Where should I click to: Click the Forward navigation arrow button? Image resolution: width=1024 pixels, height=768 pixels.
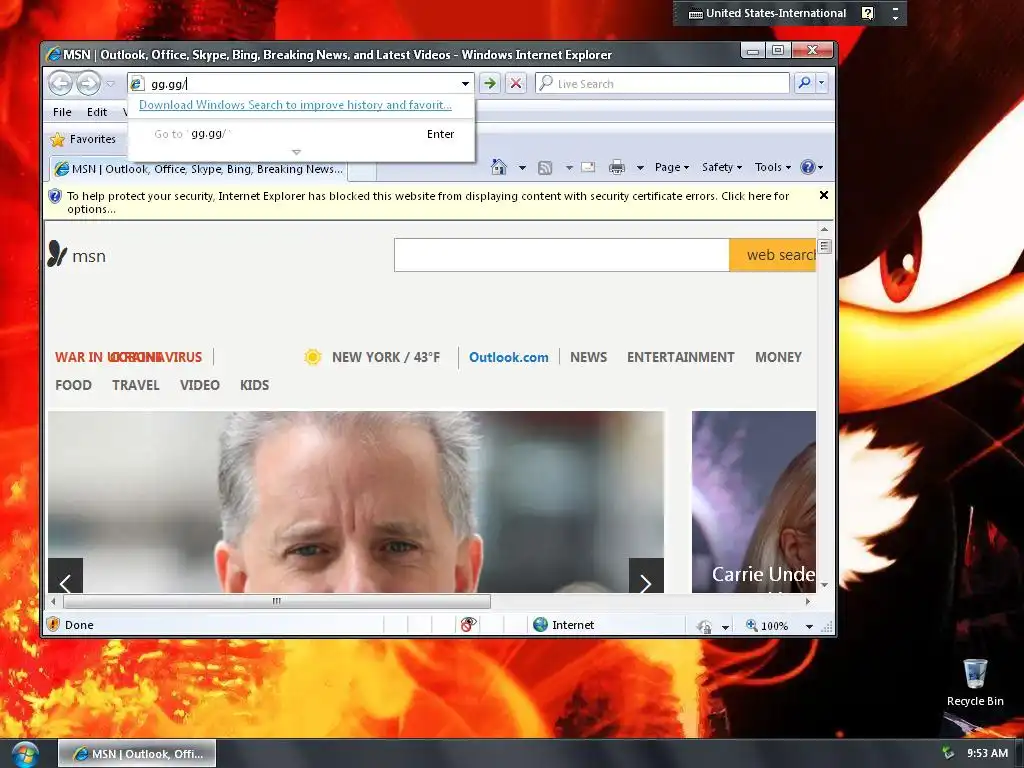(x=88, y=84)
